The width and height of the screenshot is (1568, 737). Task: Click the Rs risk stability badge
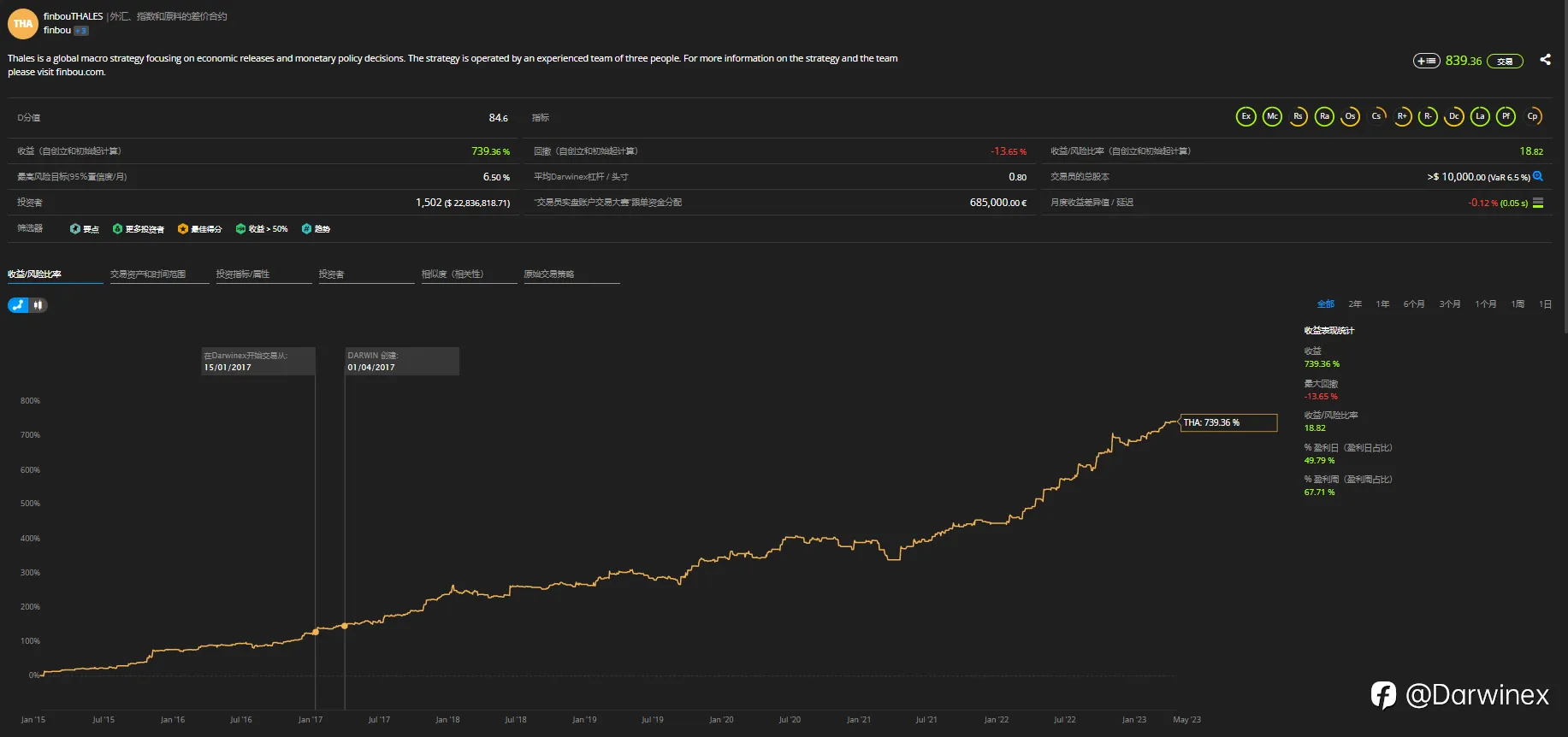click(1299, 116)
